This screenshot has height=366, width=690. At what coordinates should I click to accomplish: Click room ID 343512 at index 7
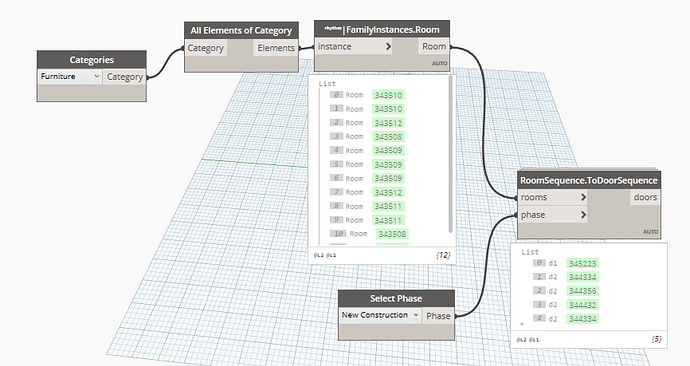tap(388, 192)
